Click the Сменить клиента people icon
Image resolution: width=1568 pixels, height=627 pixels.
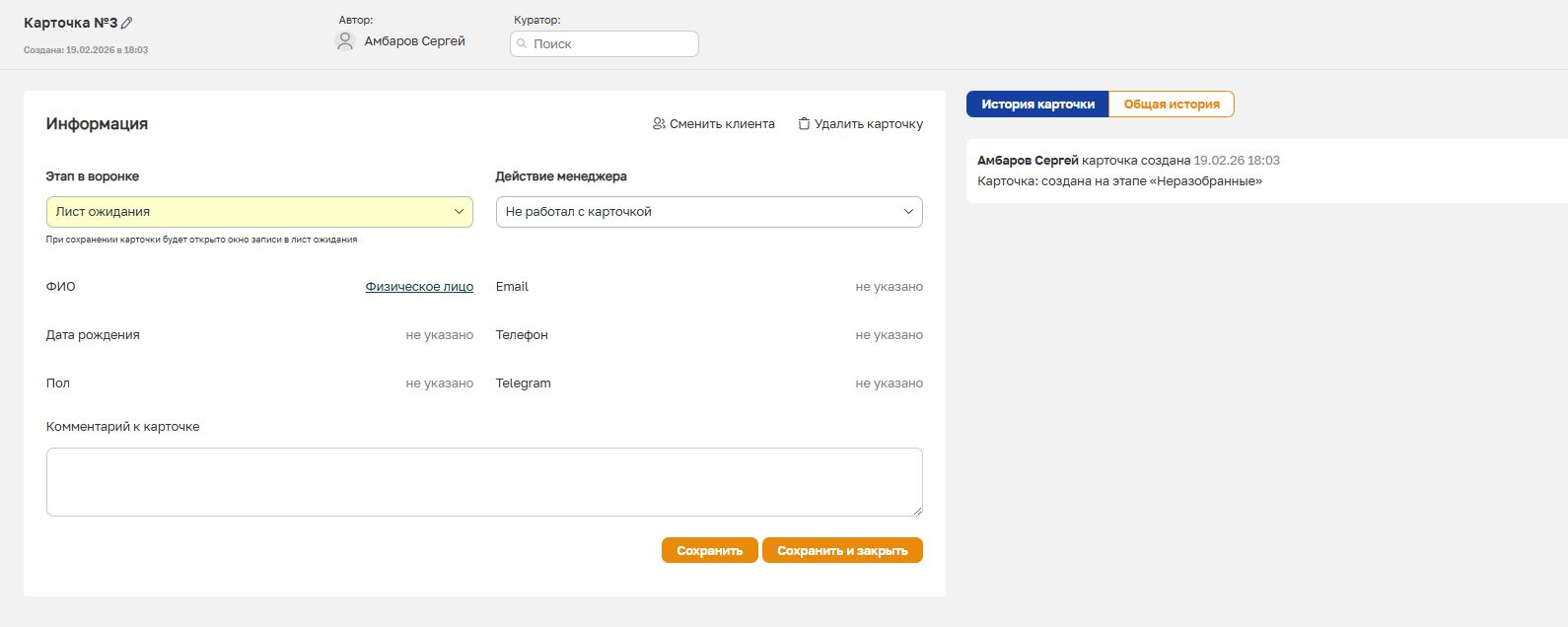[659, 124]
